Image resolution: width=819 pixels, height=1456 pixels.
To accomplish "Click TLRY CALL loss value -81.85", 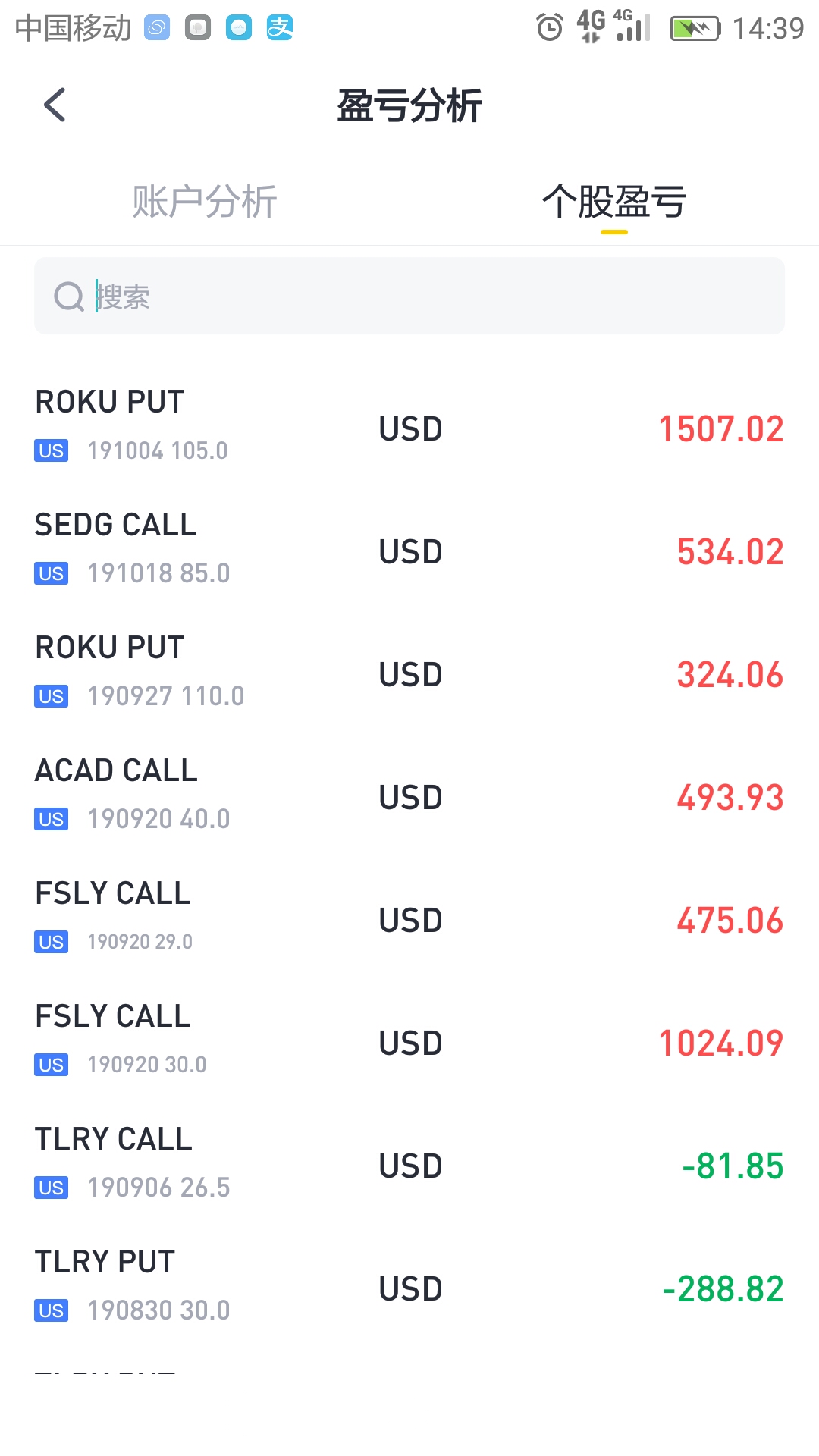I will (x=733, y=1166).
